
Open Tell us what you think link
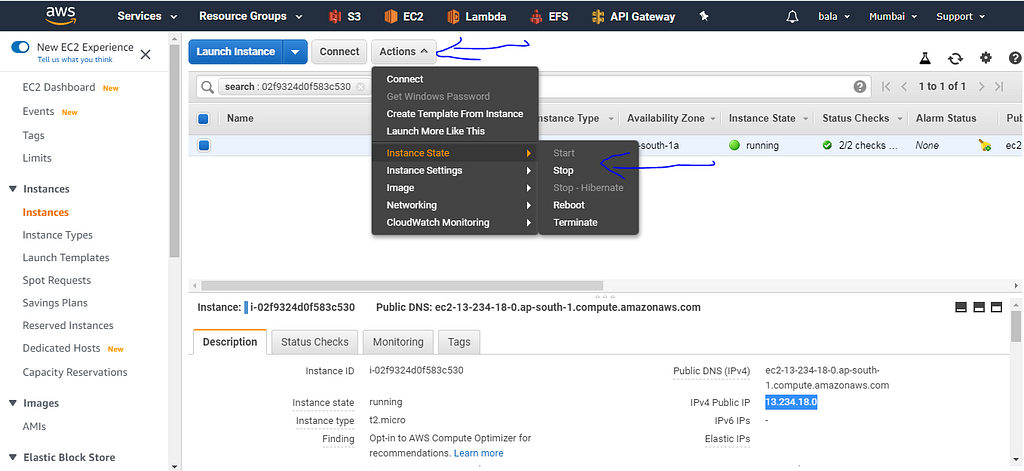pyautogui.click(x=75, y=59)
